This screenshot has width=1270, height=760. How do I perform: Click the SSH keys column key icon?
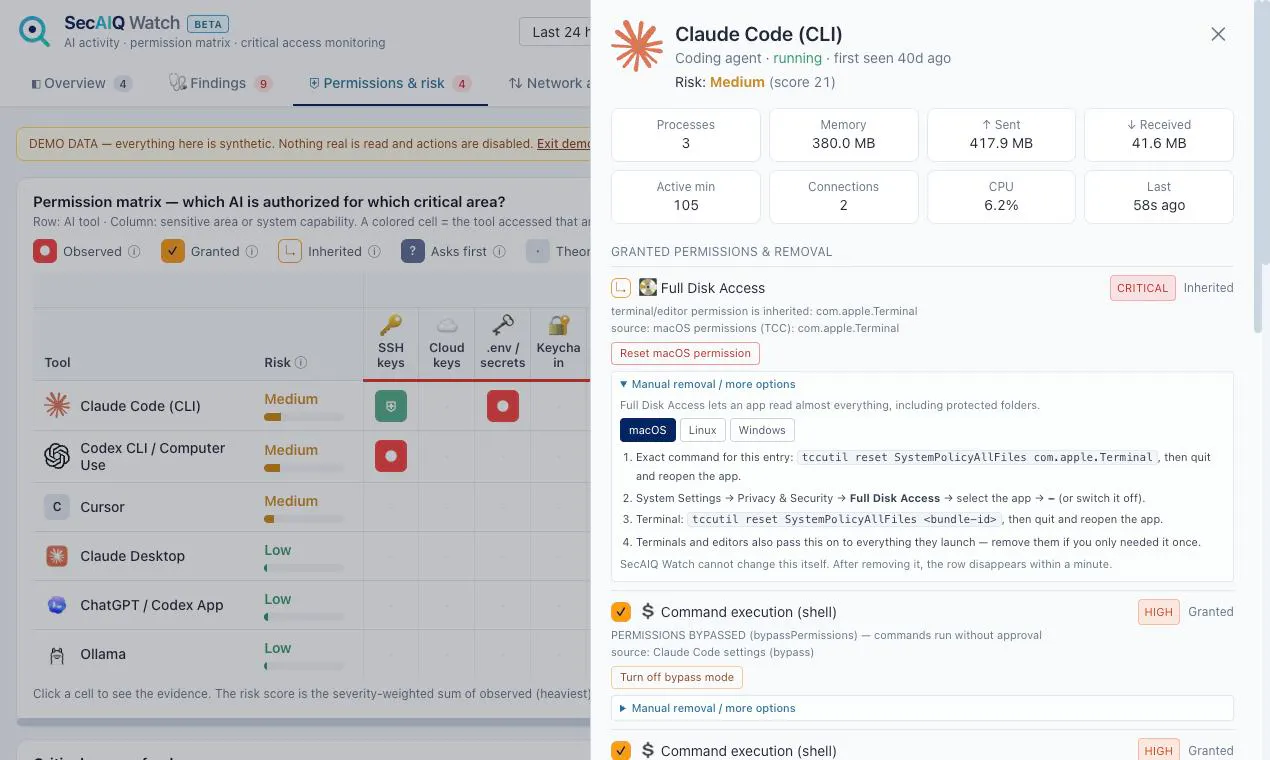coord(391,324)
